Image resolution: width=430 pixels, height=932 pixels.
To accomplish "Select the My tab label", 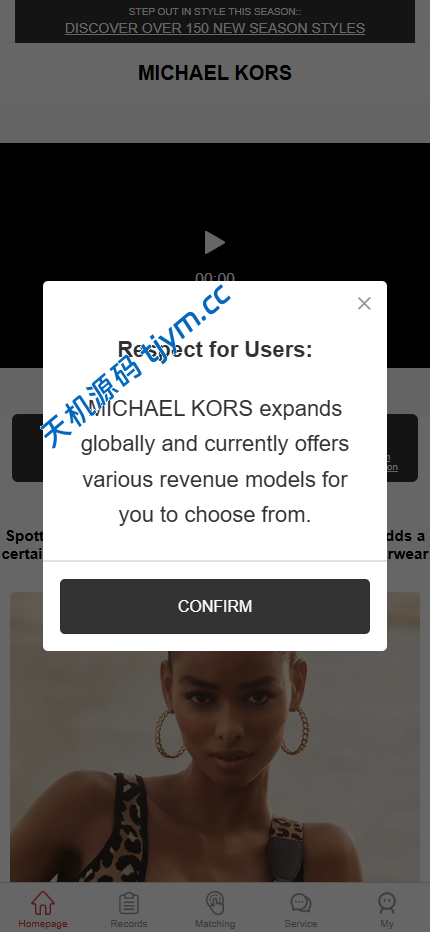I will click(x=387, y=924).
